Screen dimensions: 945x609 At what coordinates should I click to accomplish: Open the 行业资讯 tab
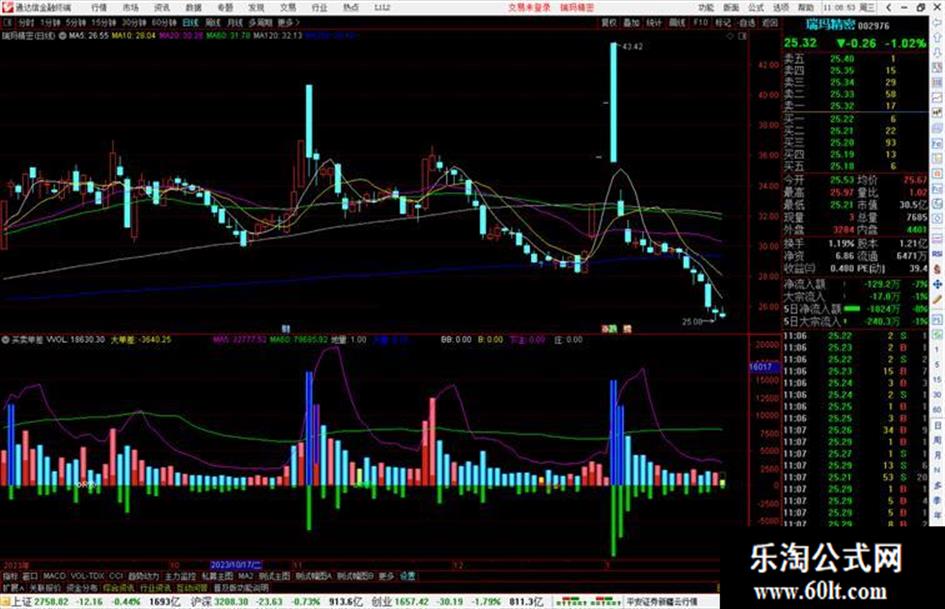[x=155, y=587]
